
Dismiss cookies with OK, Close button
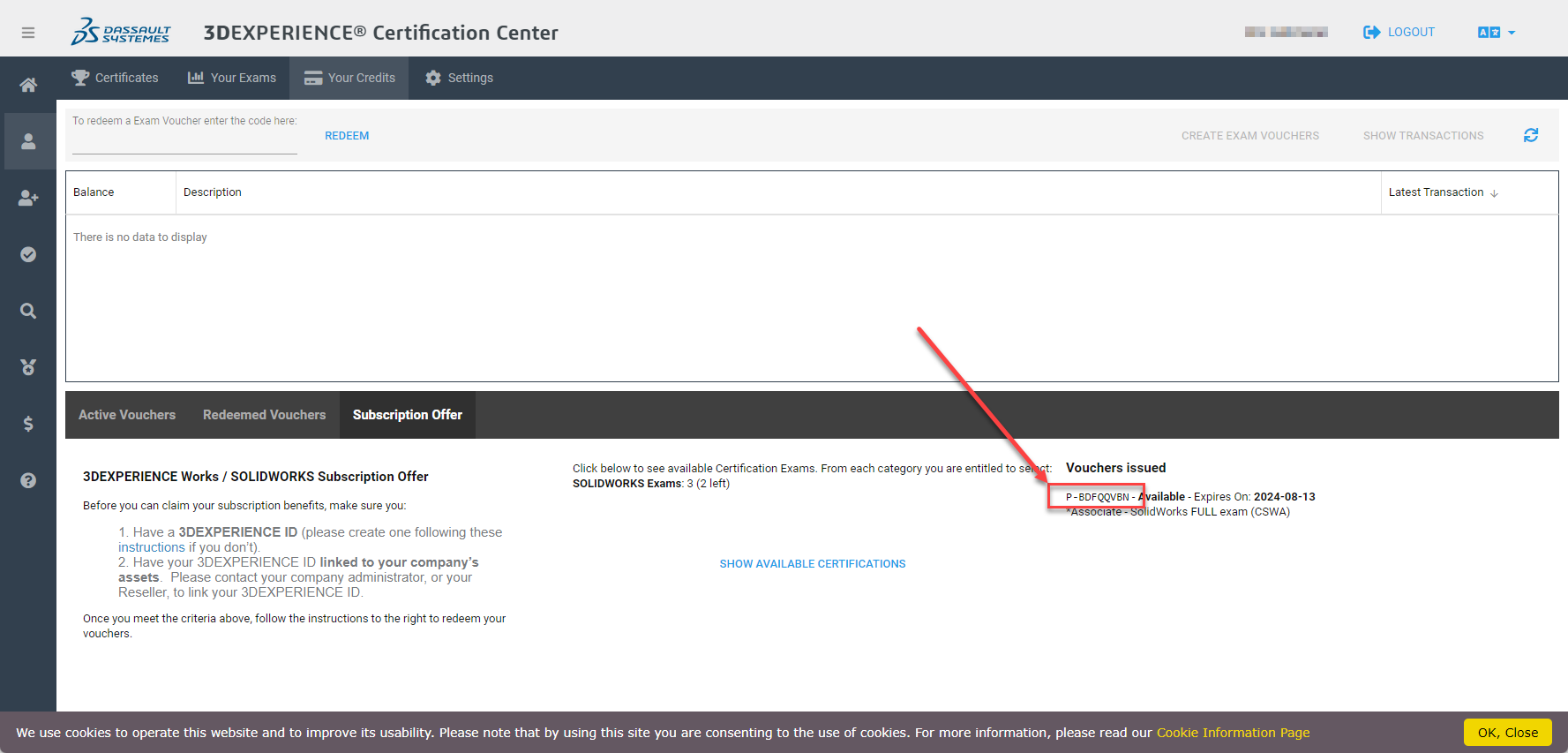pyautogui.click(x=1507, y=733)
